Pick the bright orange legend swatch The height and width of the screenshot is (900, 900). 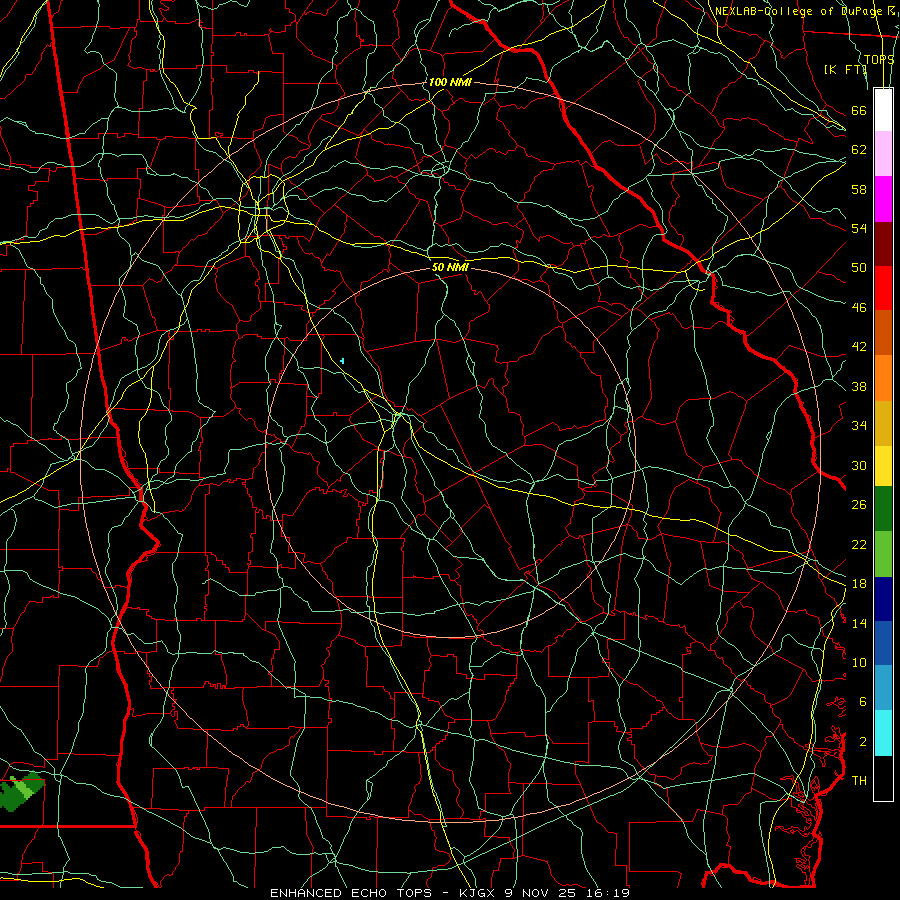883,377
